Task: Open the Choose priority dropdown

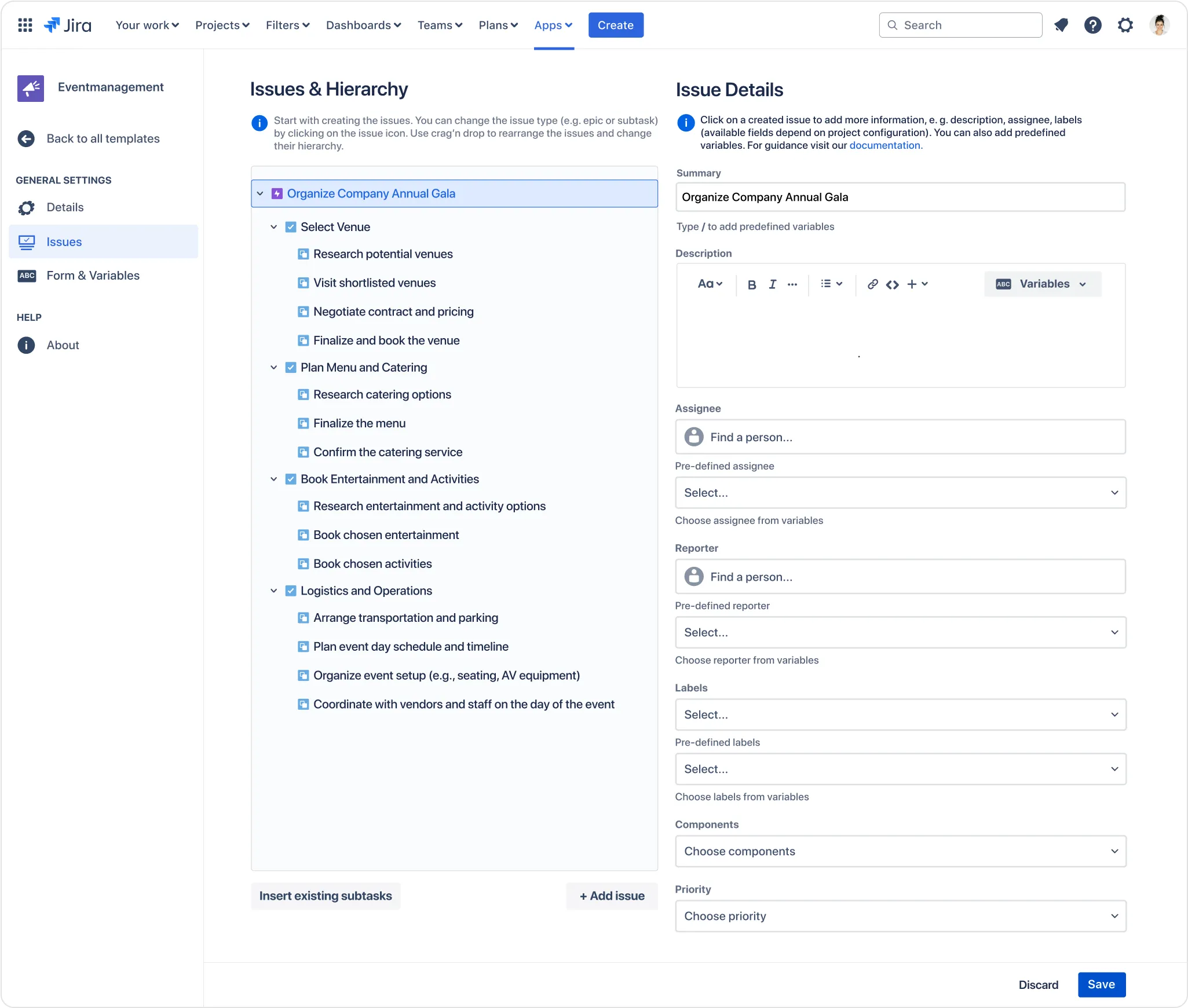Action: [901, 916]
